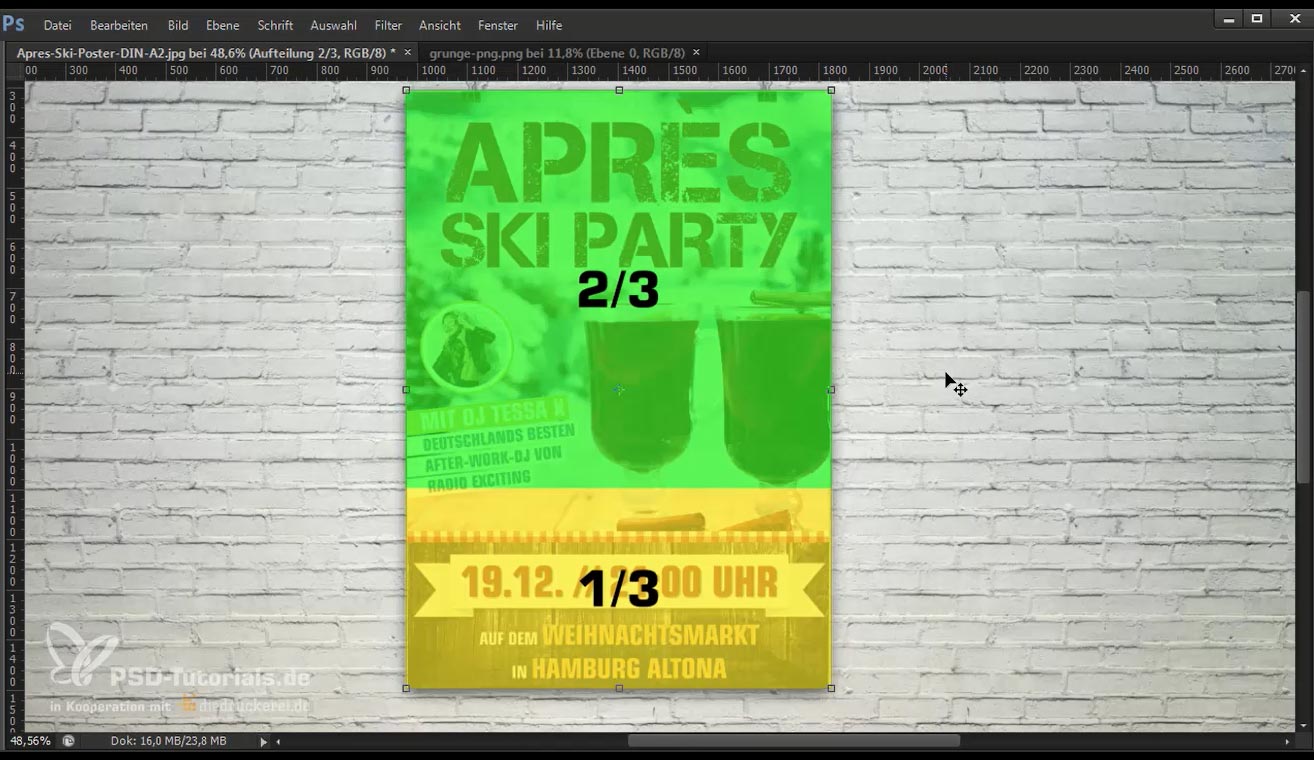1314x760 pixels.
Task: Open the Fenster menu
Action: tap(497, 25)
